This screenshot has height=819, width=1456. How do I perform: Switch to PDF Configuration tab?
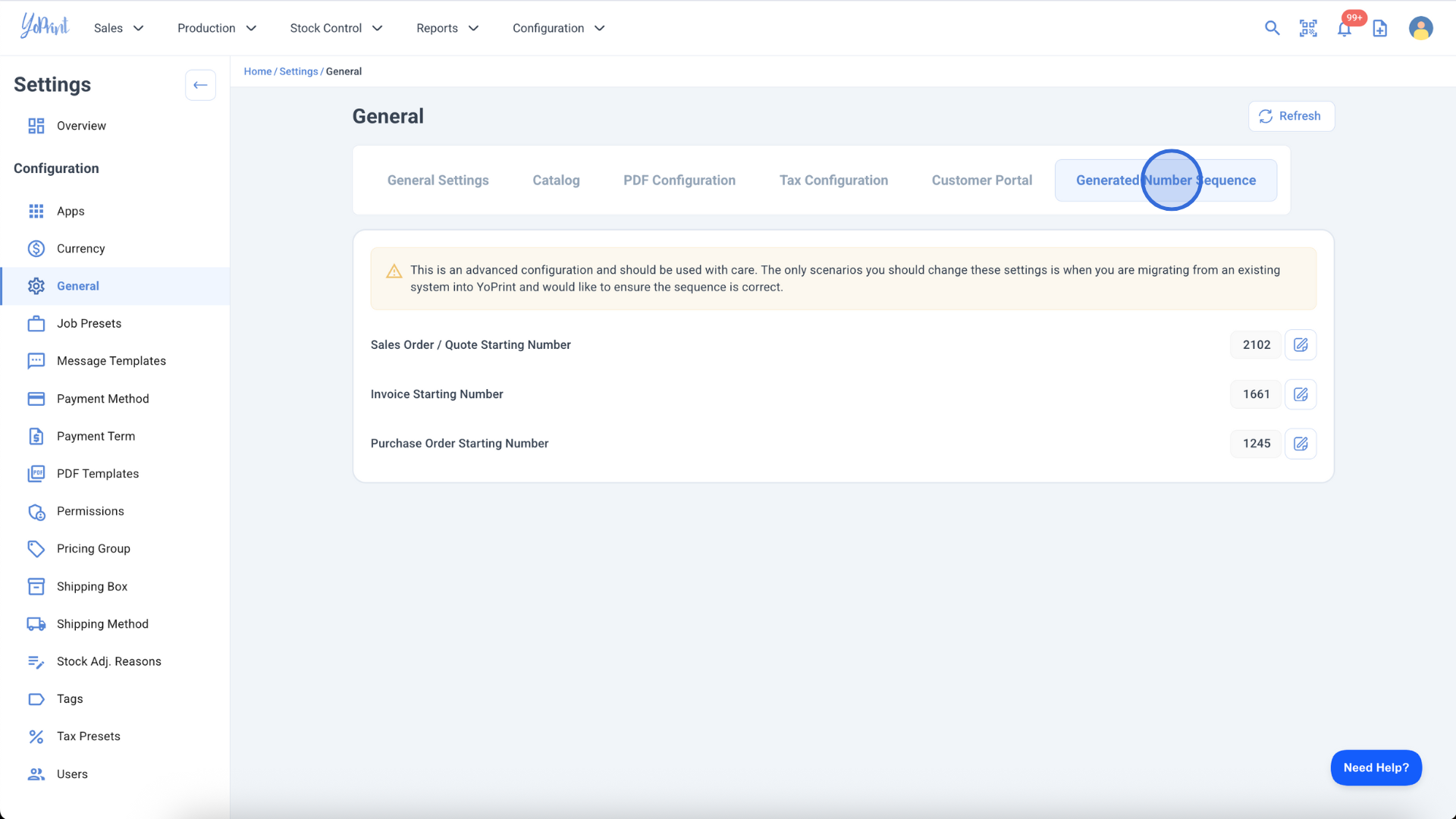679,180
